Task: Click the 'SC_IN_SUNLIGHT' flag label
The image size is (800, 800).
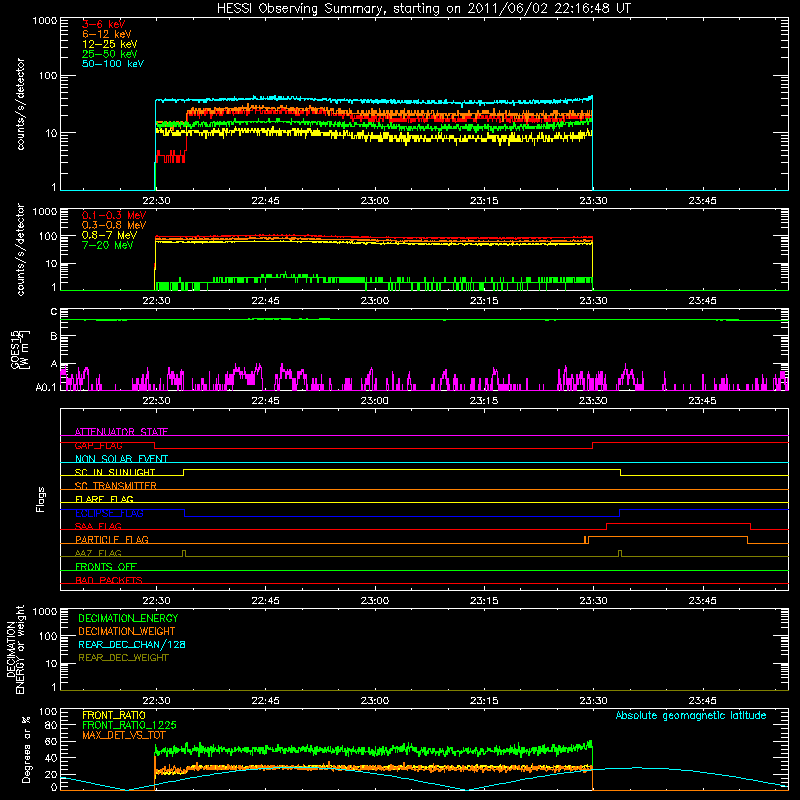Action: [x=115, y=472]
